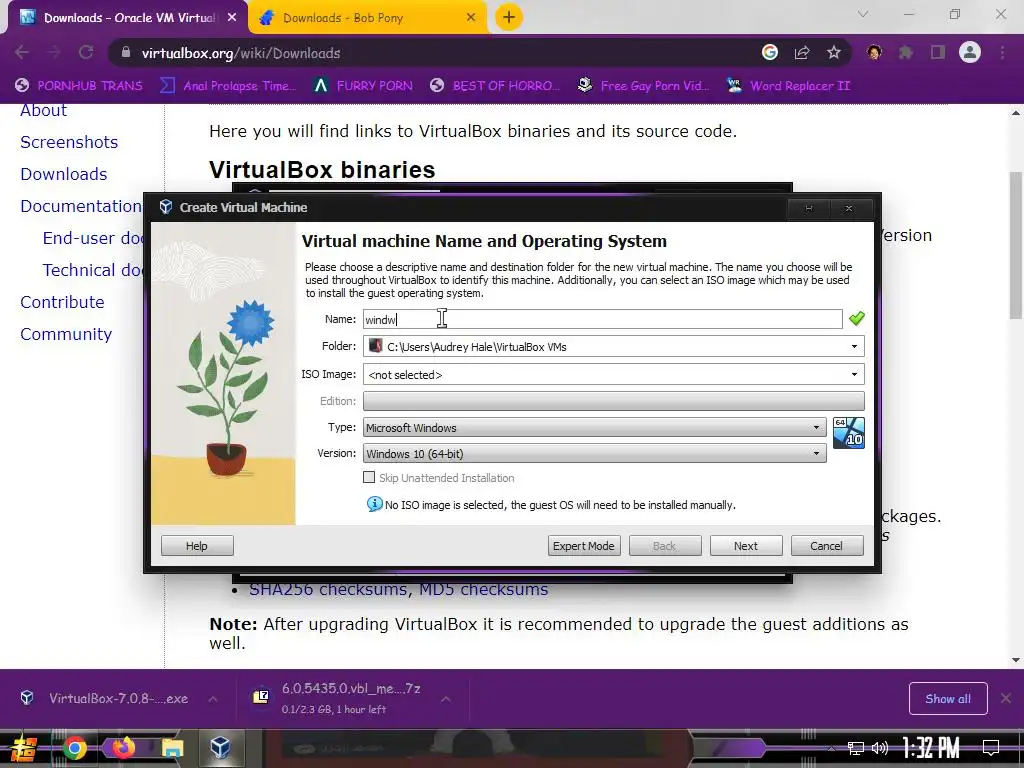The image size is (1024, 768).
Task: Open Chrome from the taskbar
Action: coord(75,748)
